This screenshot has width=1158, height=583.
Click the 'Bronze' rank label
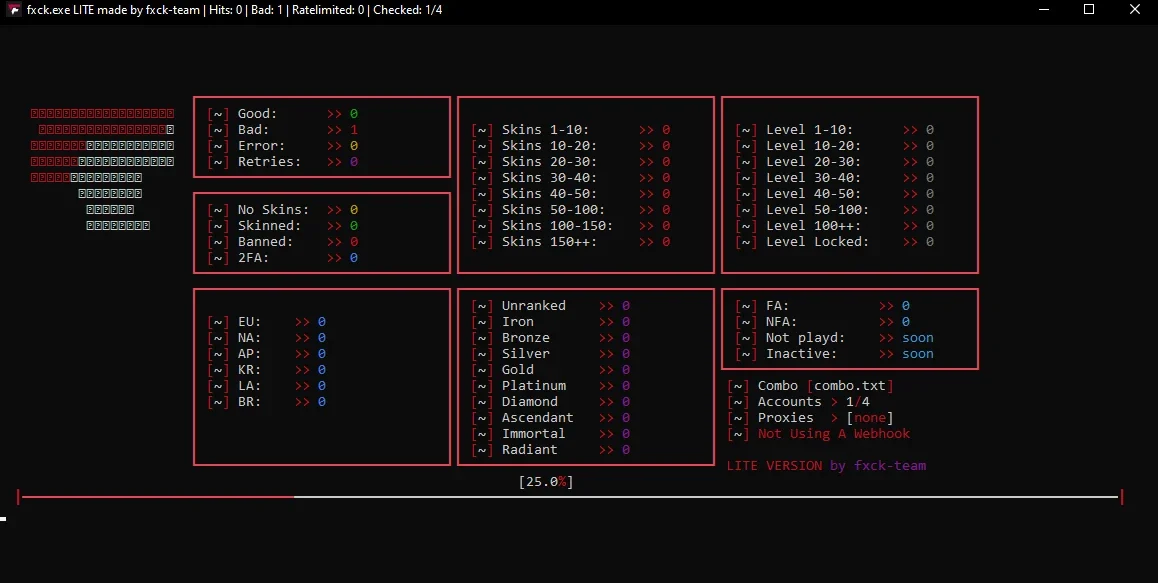(x=526, y=338)
